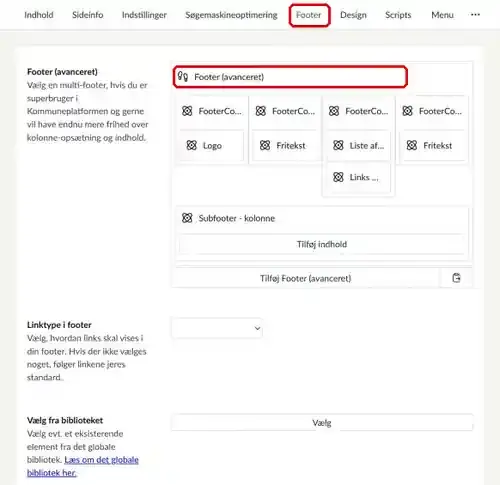Click Vælg button for biblioteket
The width and height of the screenshot is (500, 485).
322,423
